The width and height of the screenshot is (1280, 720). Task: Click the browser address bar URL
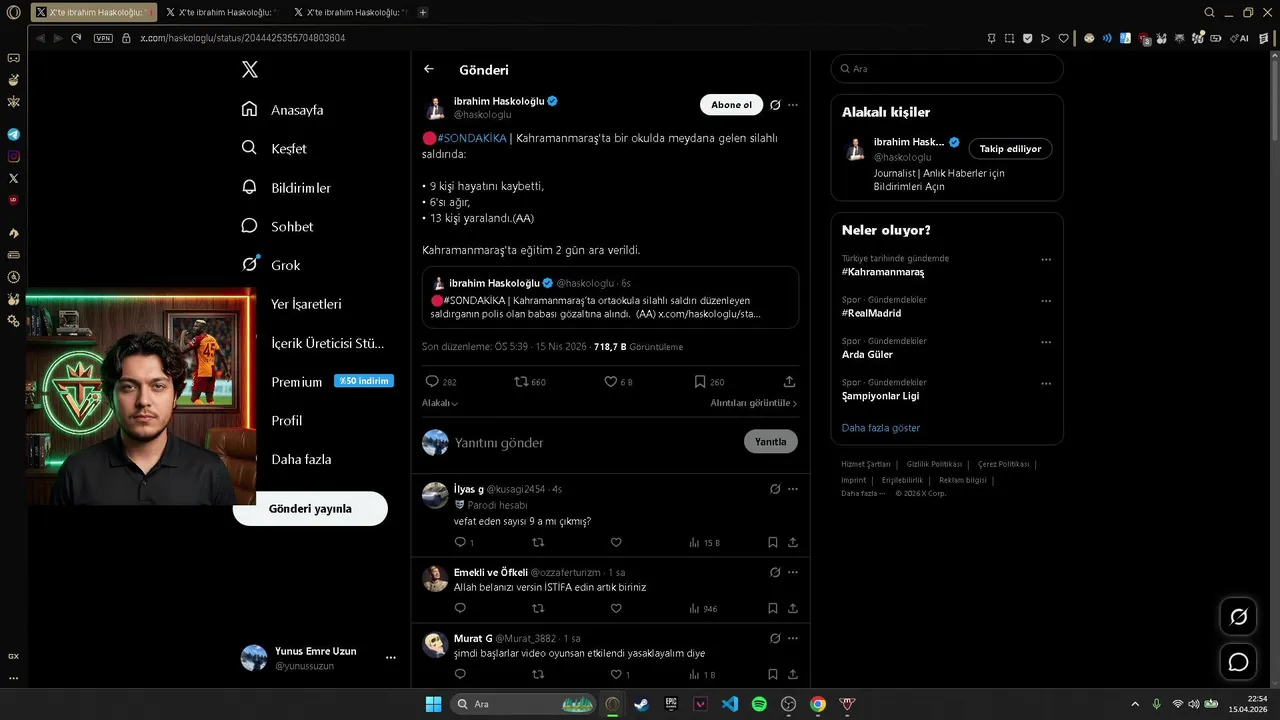tap(242, 38)
